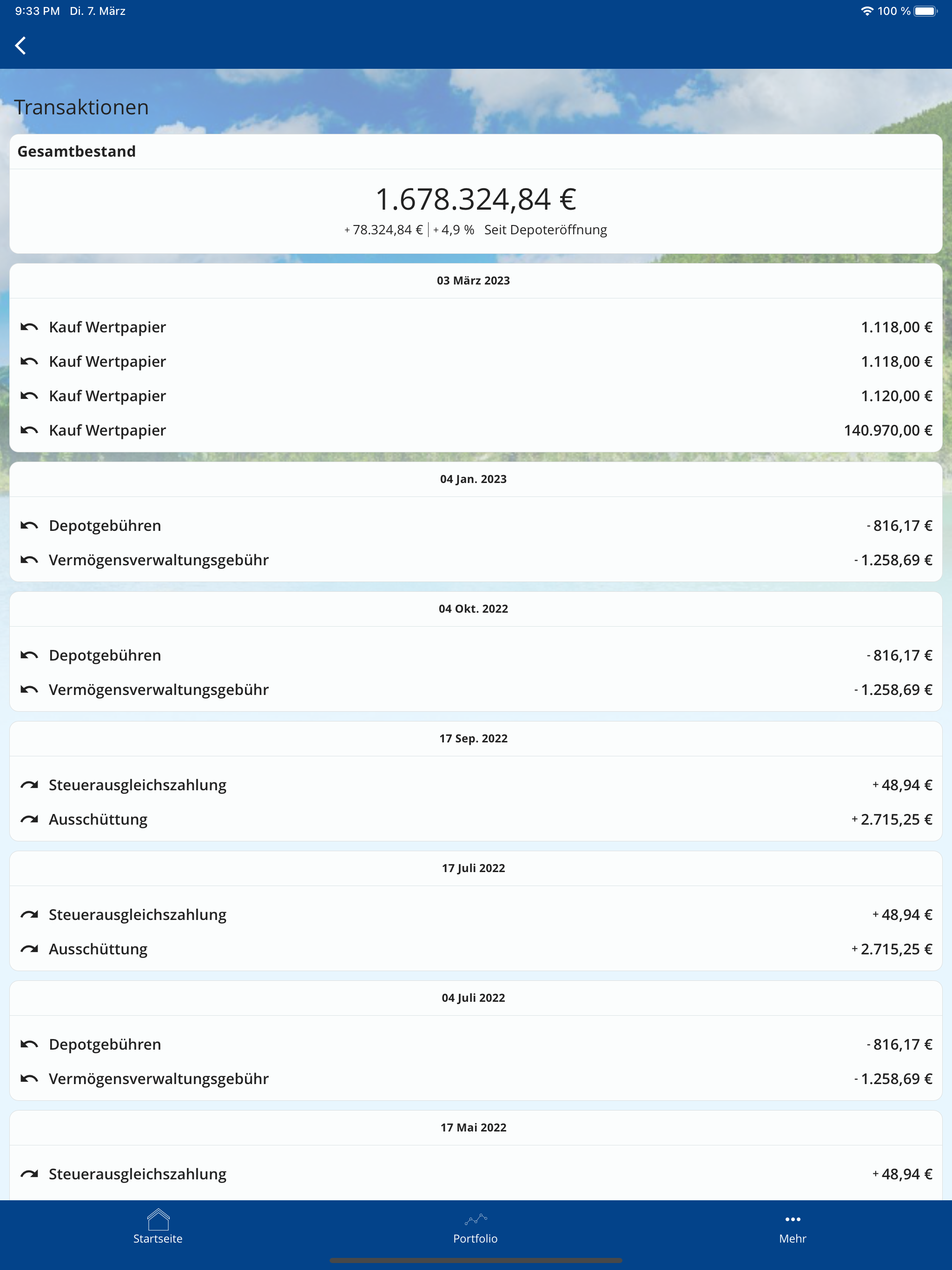Click arrow icon of Depotgebühren on 04 Jan. 2023

point(29,526)
